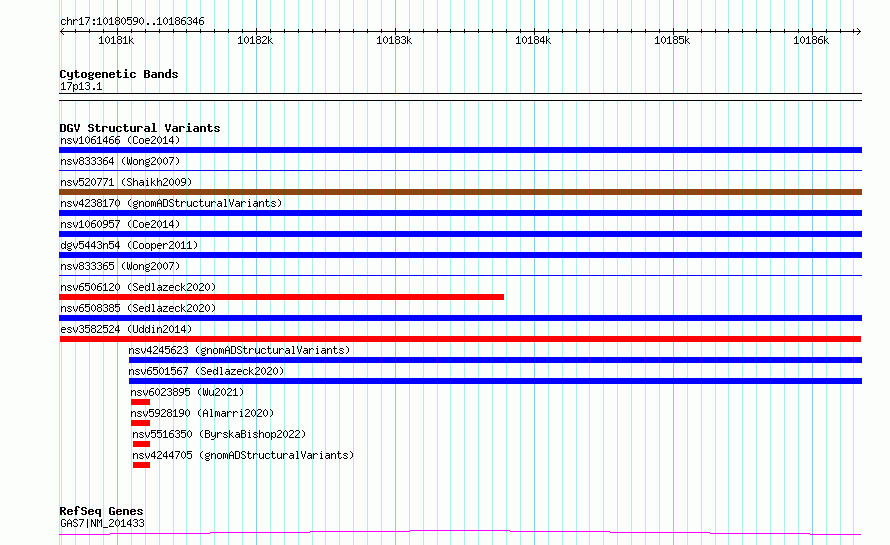Open esv3582524 (Uddin2014) variant label

pos(126,329)
